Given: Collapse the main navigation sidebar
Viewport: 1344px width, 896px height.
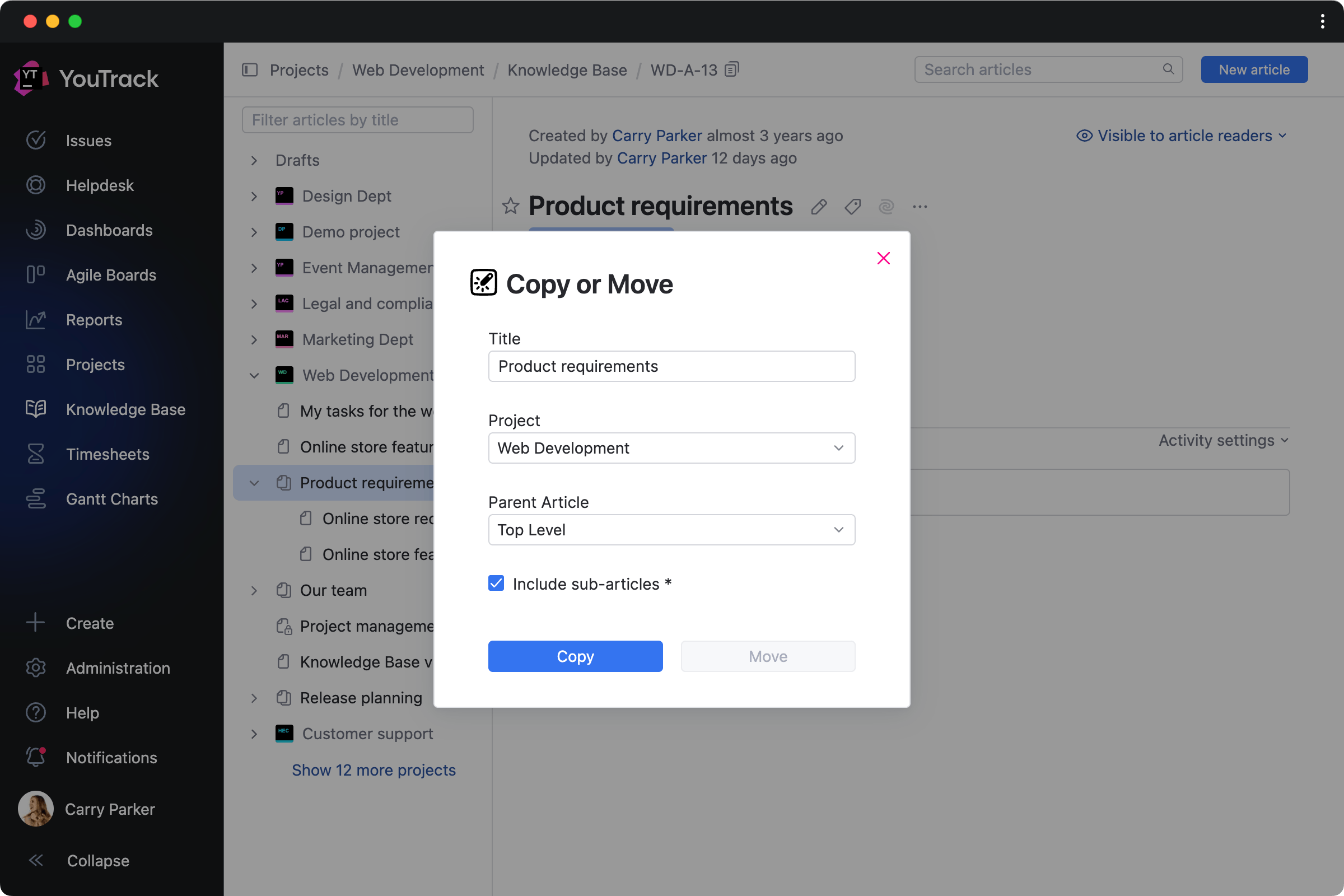Looking at the screenshot, I should point(35,860).
